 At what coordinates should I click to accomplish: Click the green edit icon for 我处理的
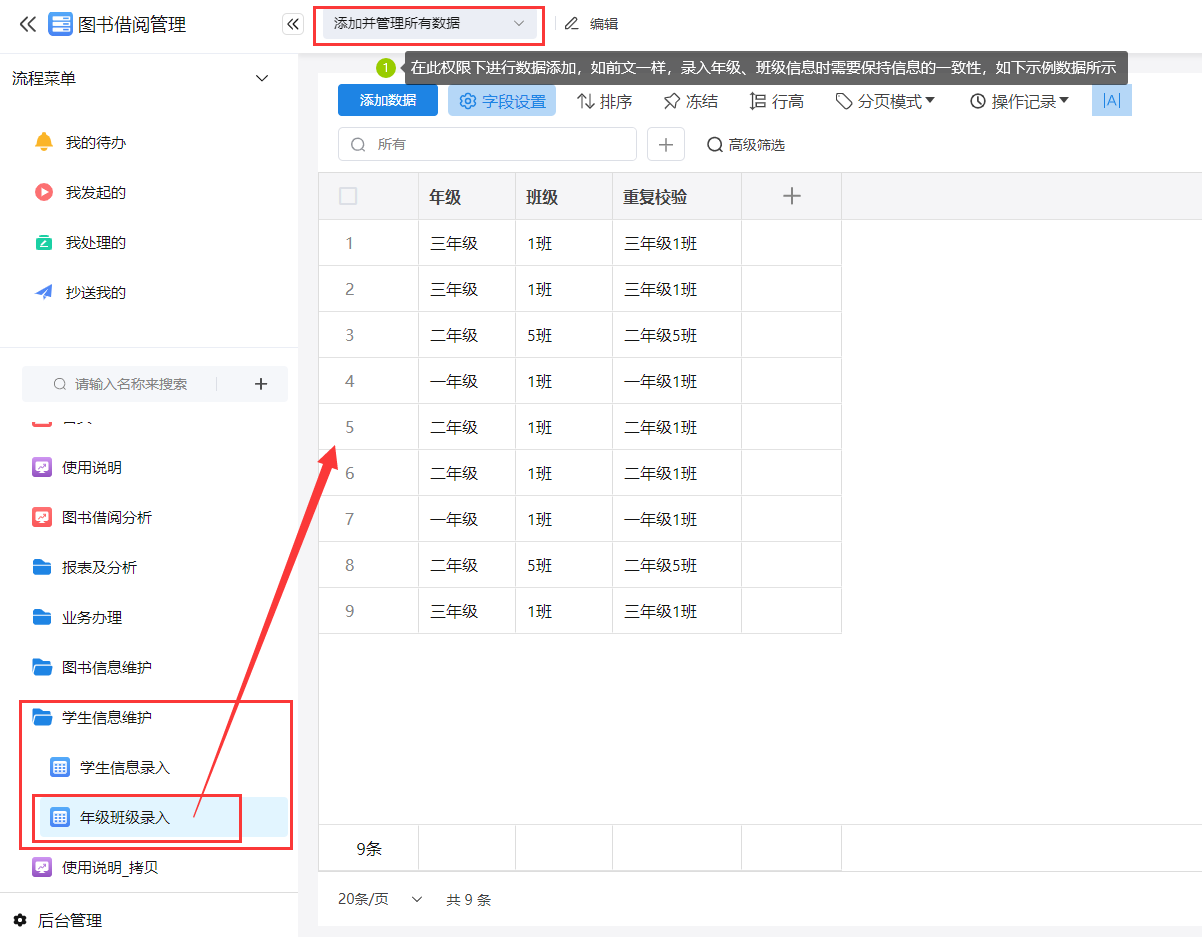(x=44, y=242)
